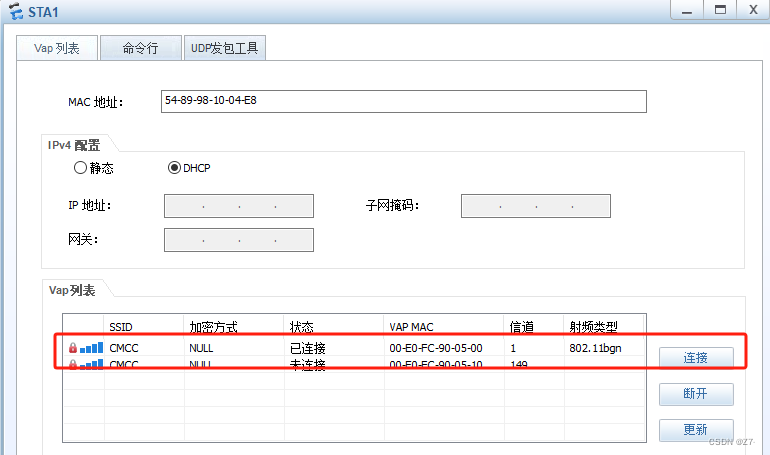Open the 命令行 command line tab
Screen dimensions: 770x455
(140, 48)
